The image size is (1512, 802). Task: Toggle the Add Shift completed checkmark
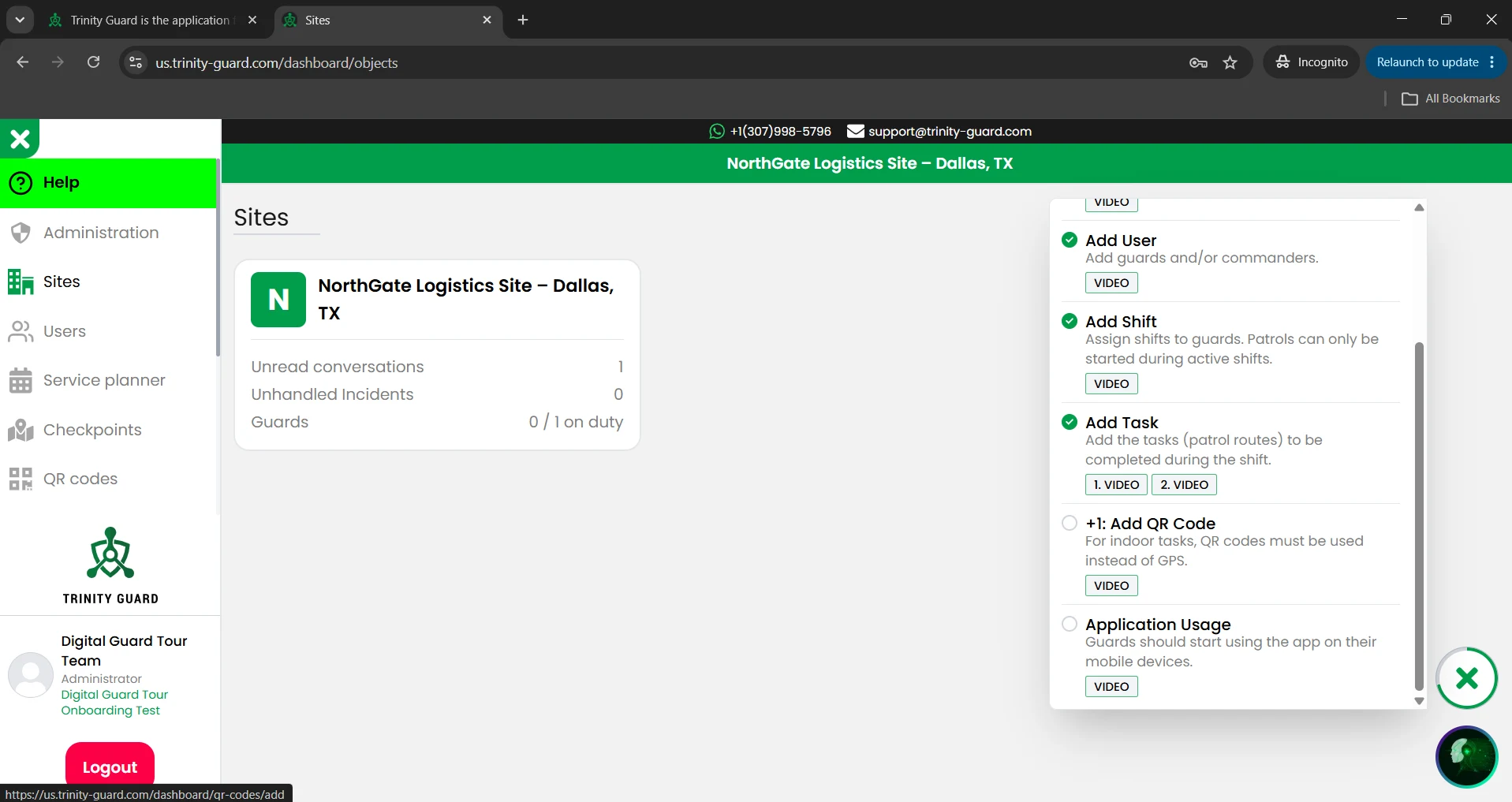pyautogui.click(x=1070, y=321)
